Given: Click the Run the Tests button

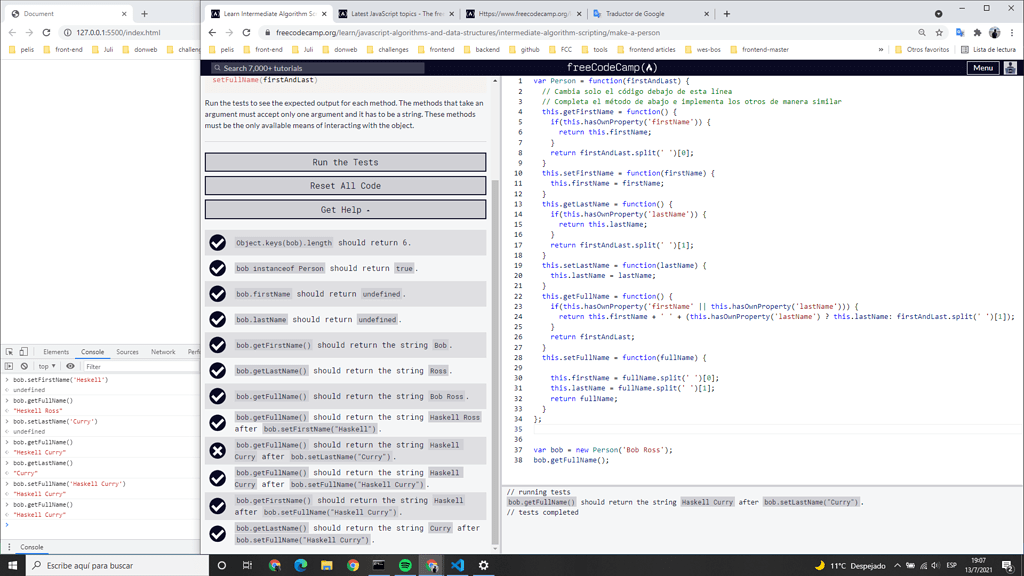Looking at the screenshot, I should (345, 161).
